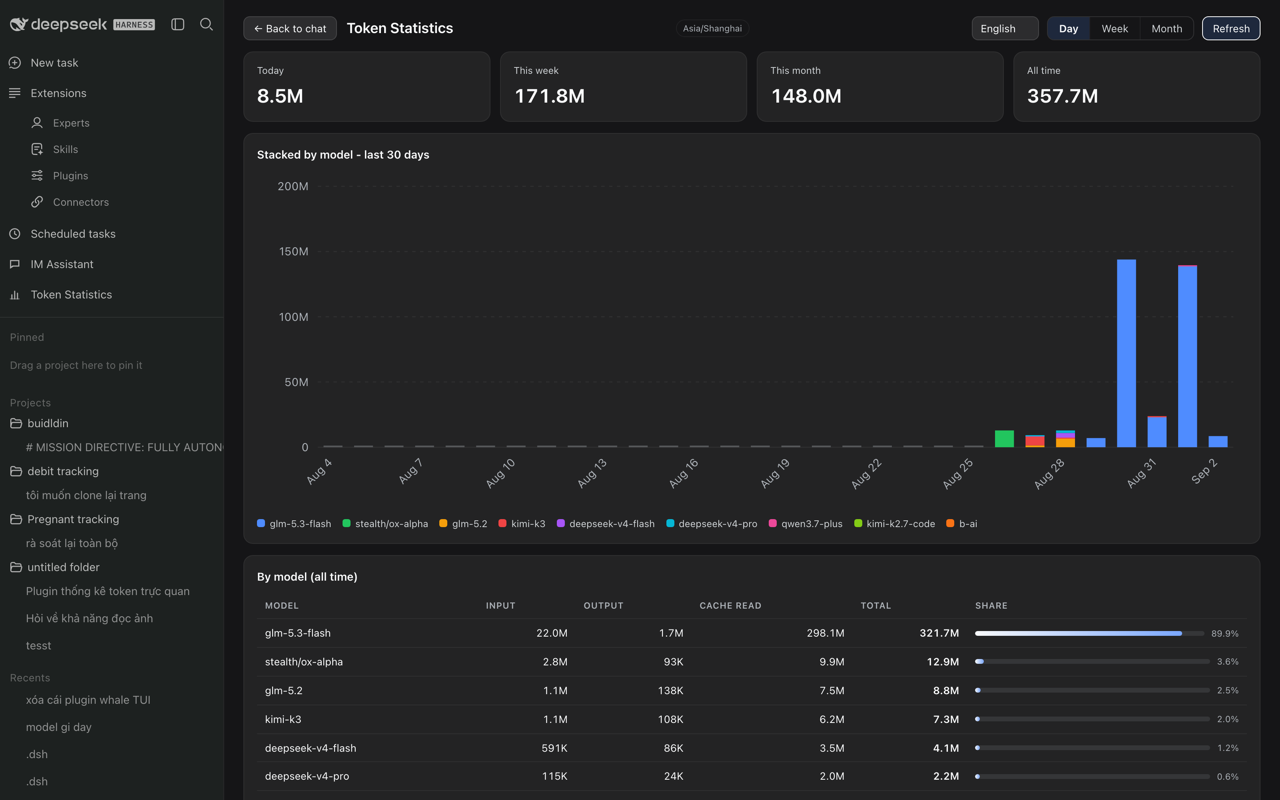This screenshot has height=800, width=1280.
Task: Click the Pregnant tracking folder icon
Action: pos(16,519)
